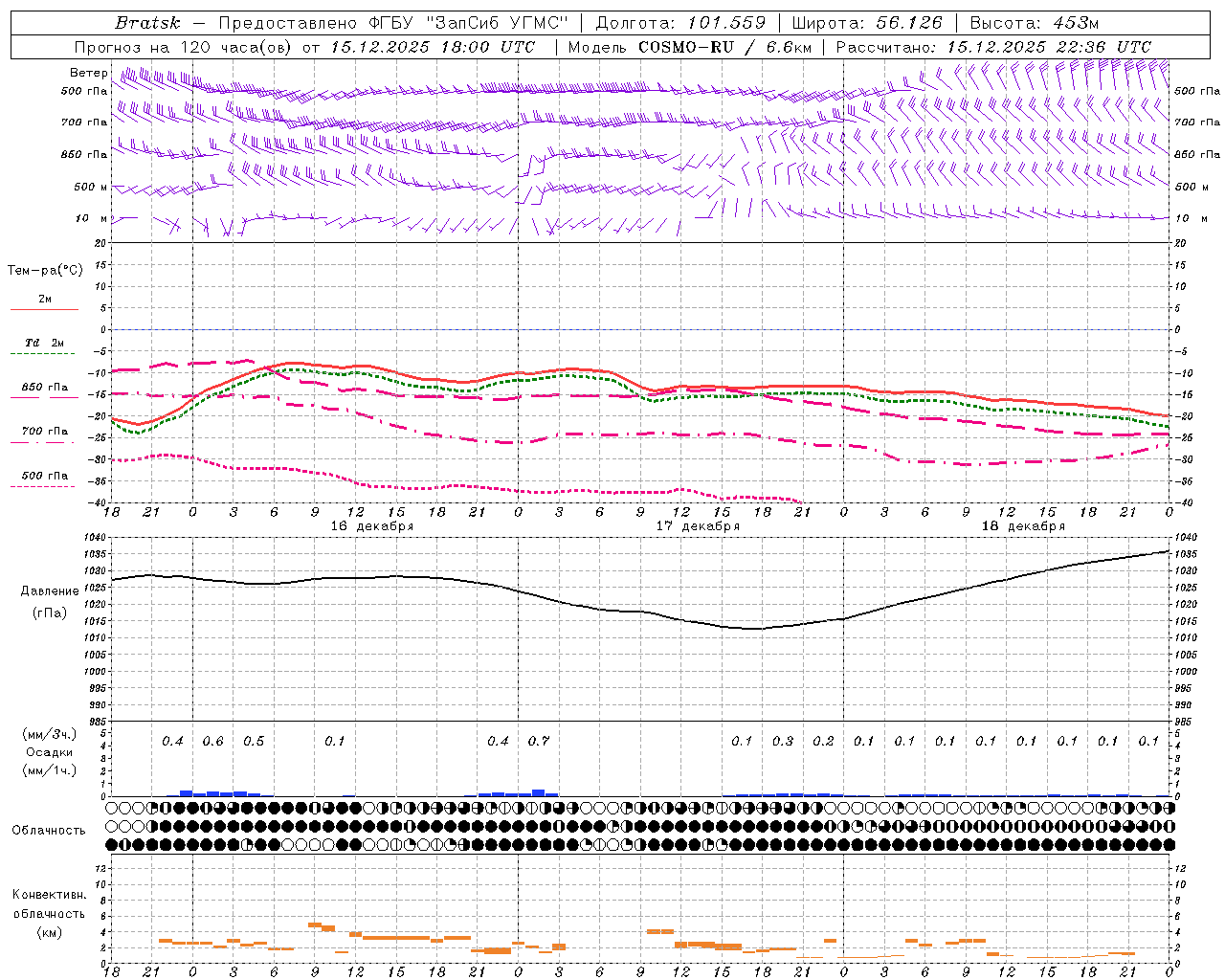Viewport: 1225px width, 980px height.
Task: Select the 10 м wind level label on left axis
Action: (x=91, y=218)
